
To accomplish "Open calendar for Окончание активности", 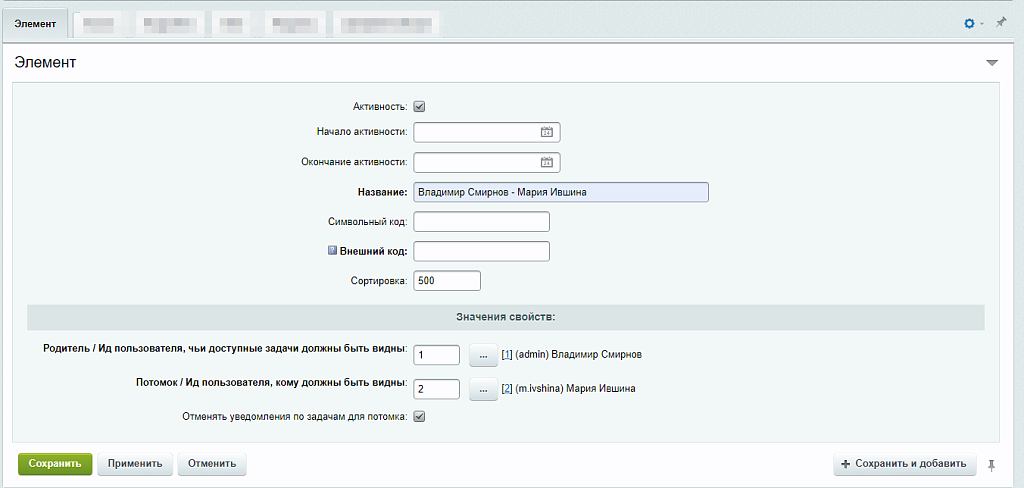I will coord(547,162).
